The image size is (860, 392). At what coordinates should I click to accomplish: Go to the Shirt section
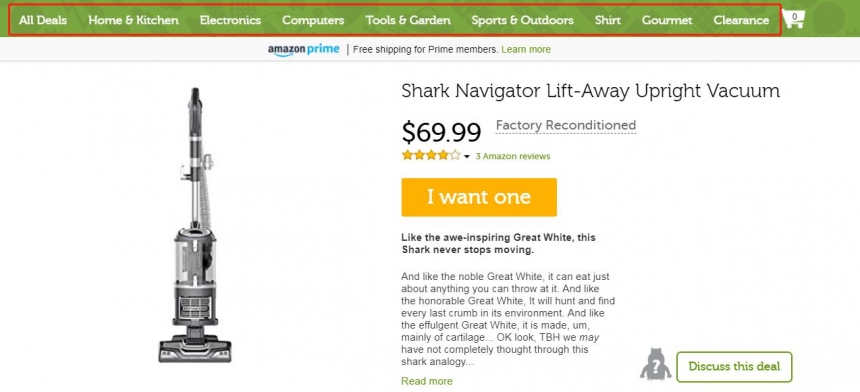click(x=608, y=20)
